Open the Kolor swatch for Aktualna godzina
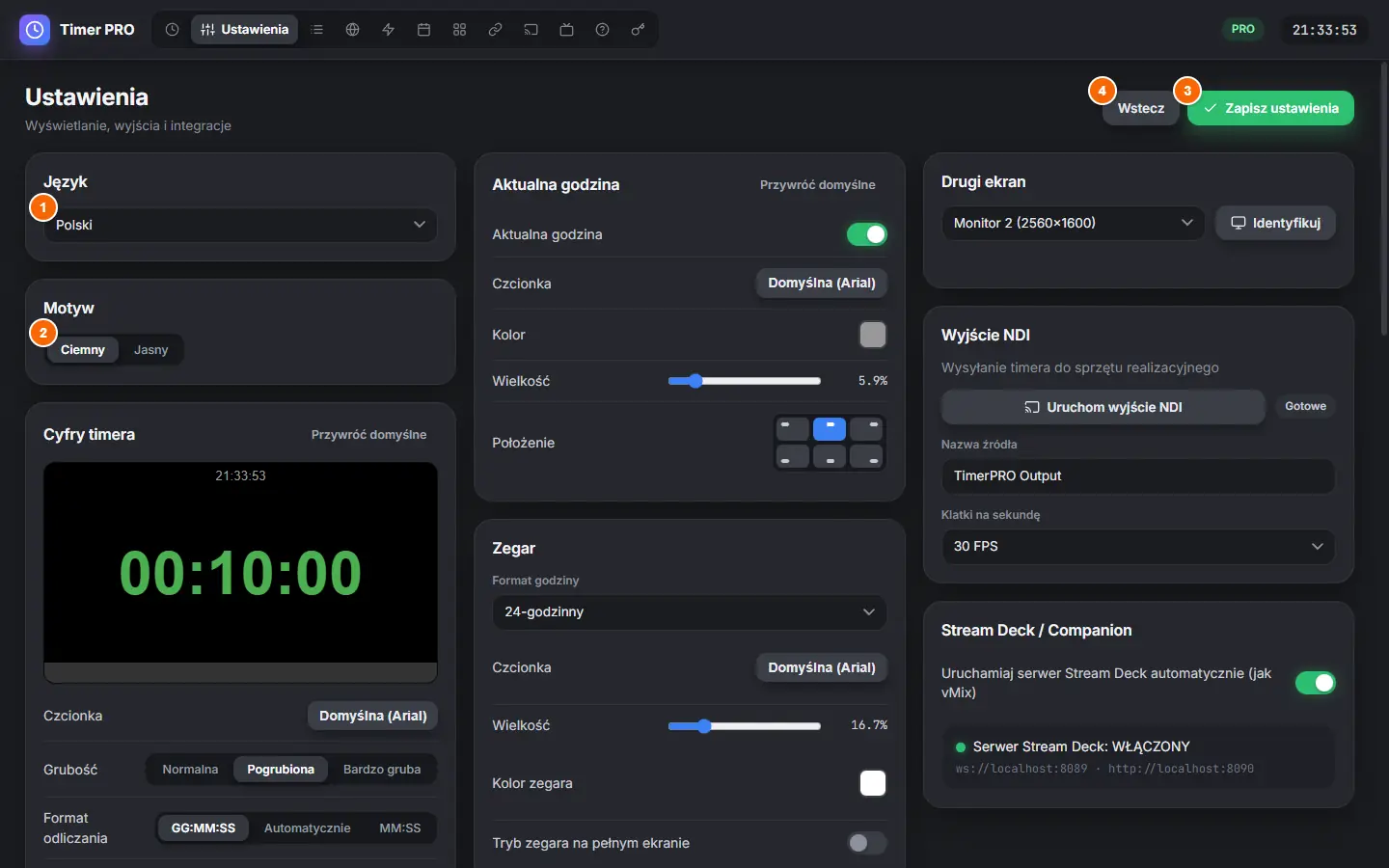The height and width of the screenshot is (868, 1389). 873,335
